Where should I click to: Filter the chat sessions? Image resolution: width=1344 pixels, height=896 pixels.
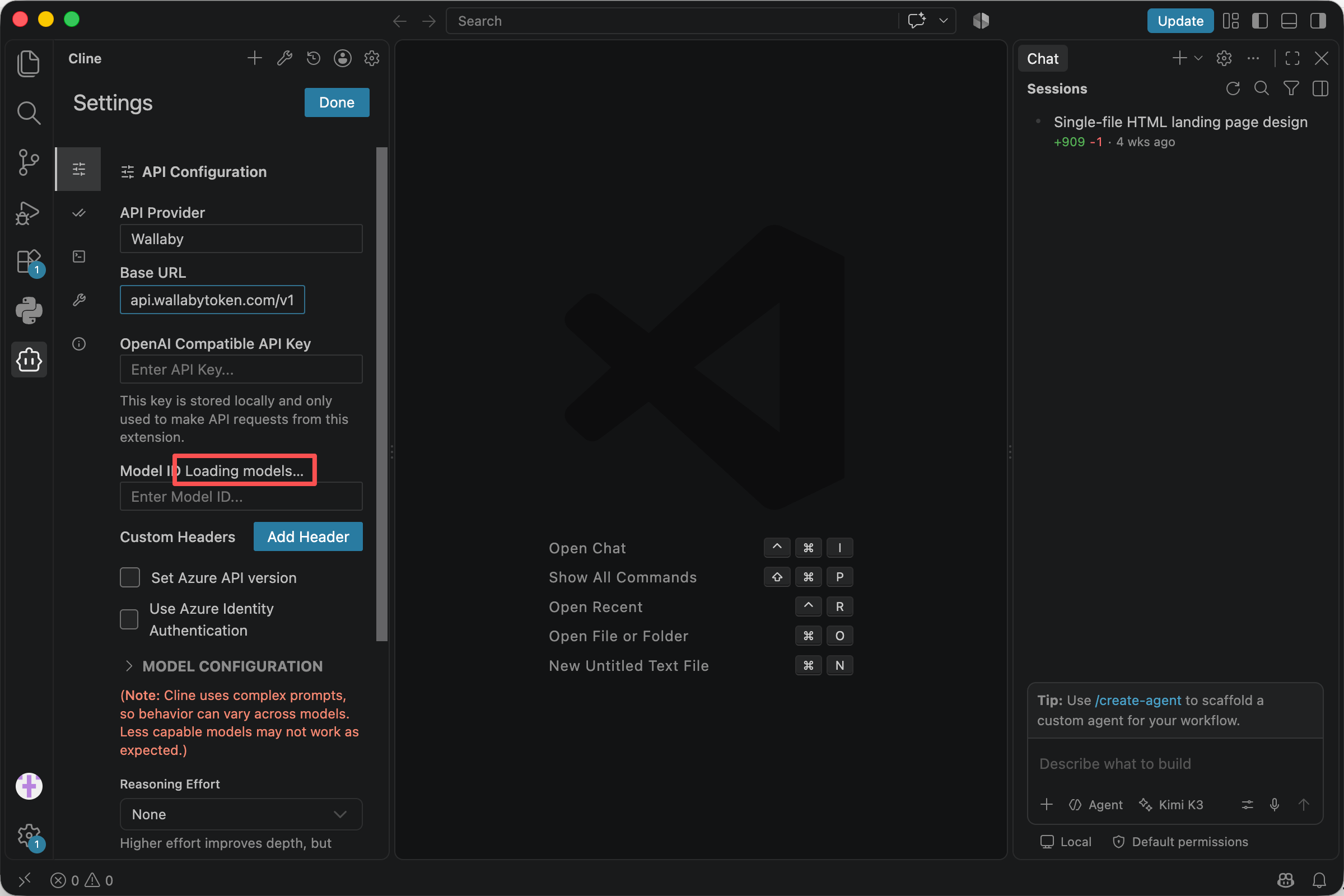(x=1291, y=88)
